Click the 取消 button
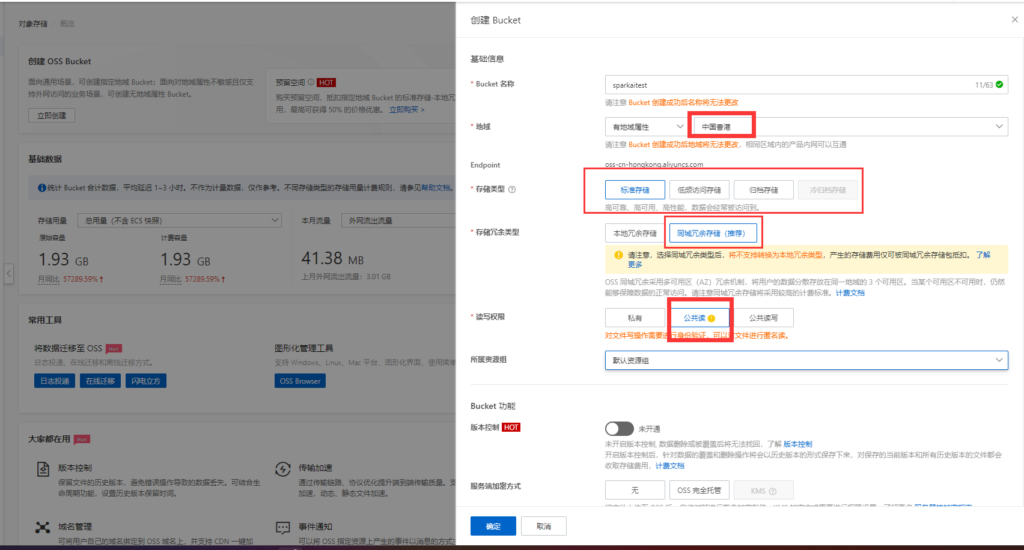1024x550 pixels. coord(543,525)
